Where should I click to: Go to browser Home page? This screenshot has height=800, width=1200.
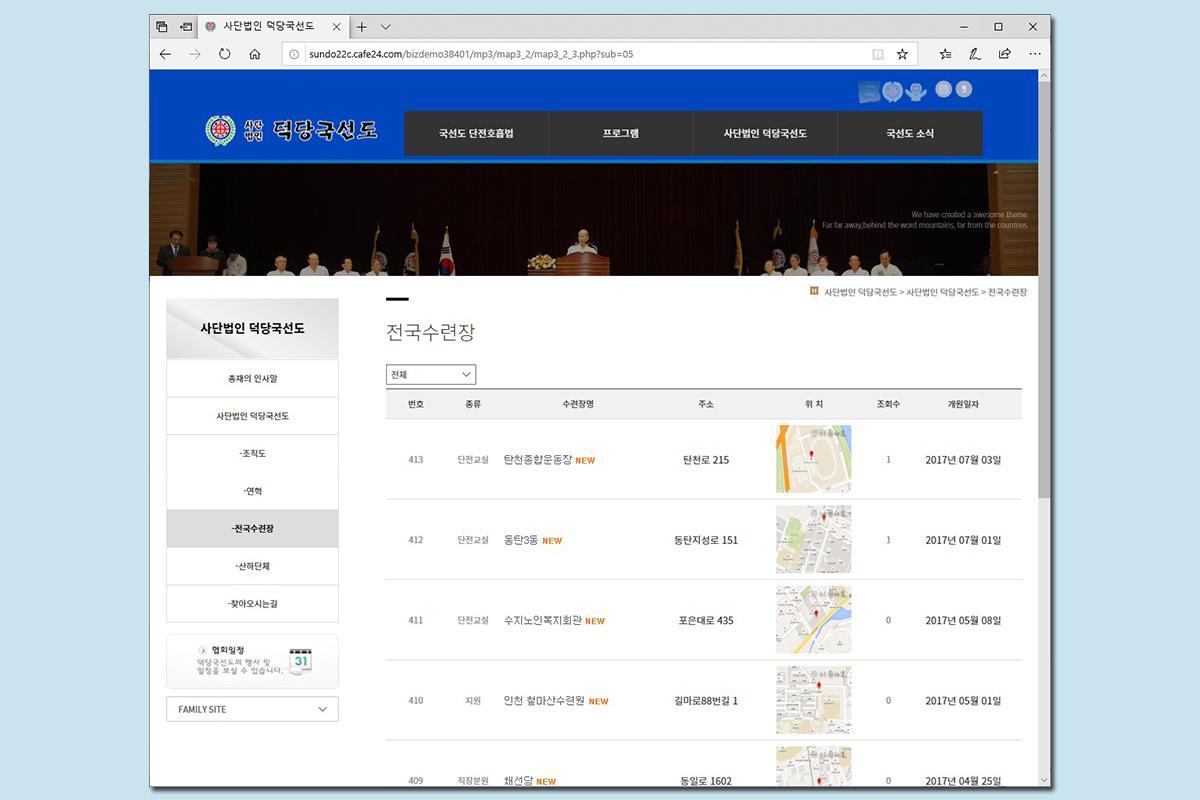(x=255, y=54)
